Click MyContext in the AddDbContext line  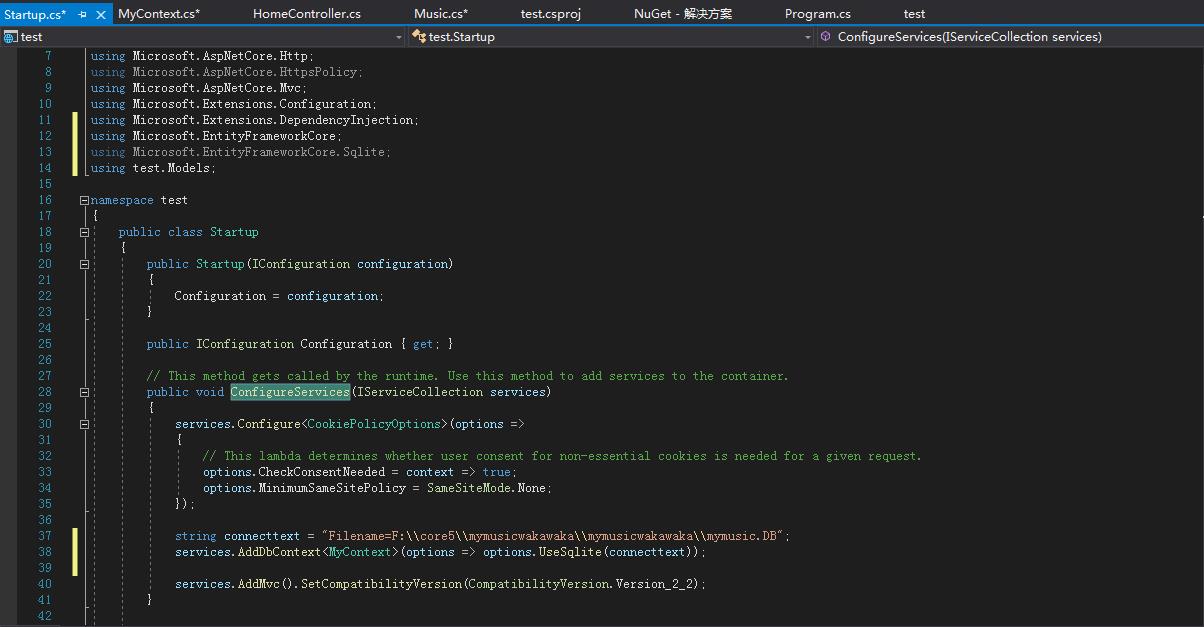tap(361, 552)
